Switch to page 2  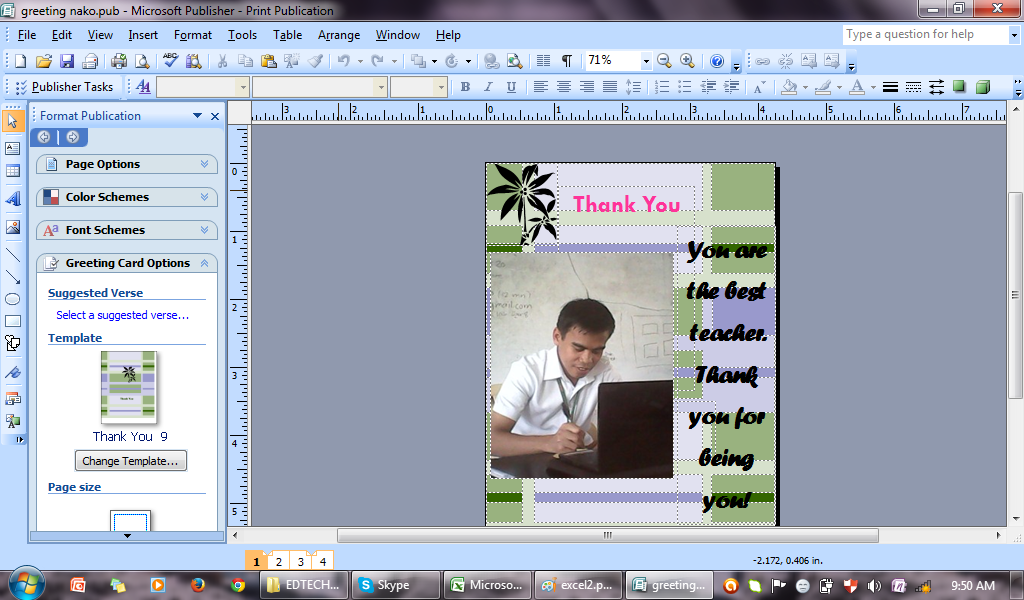coord(278,561)
